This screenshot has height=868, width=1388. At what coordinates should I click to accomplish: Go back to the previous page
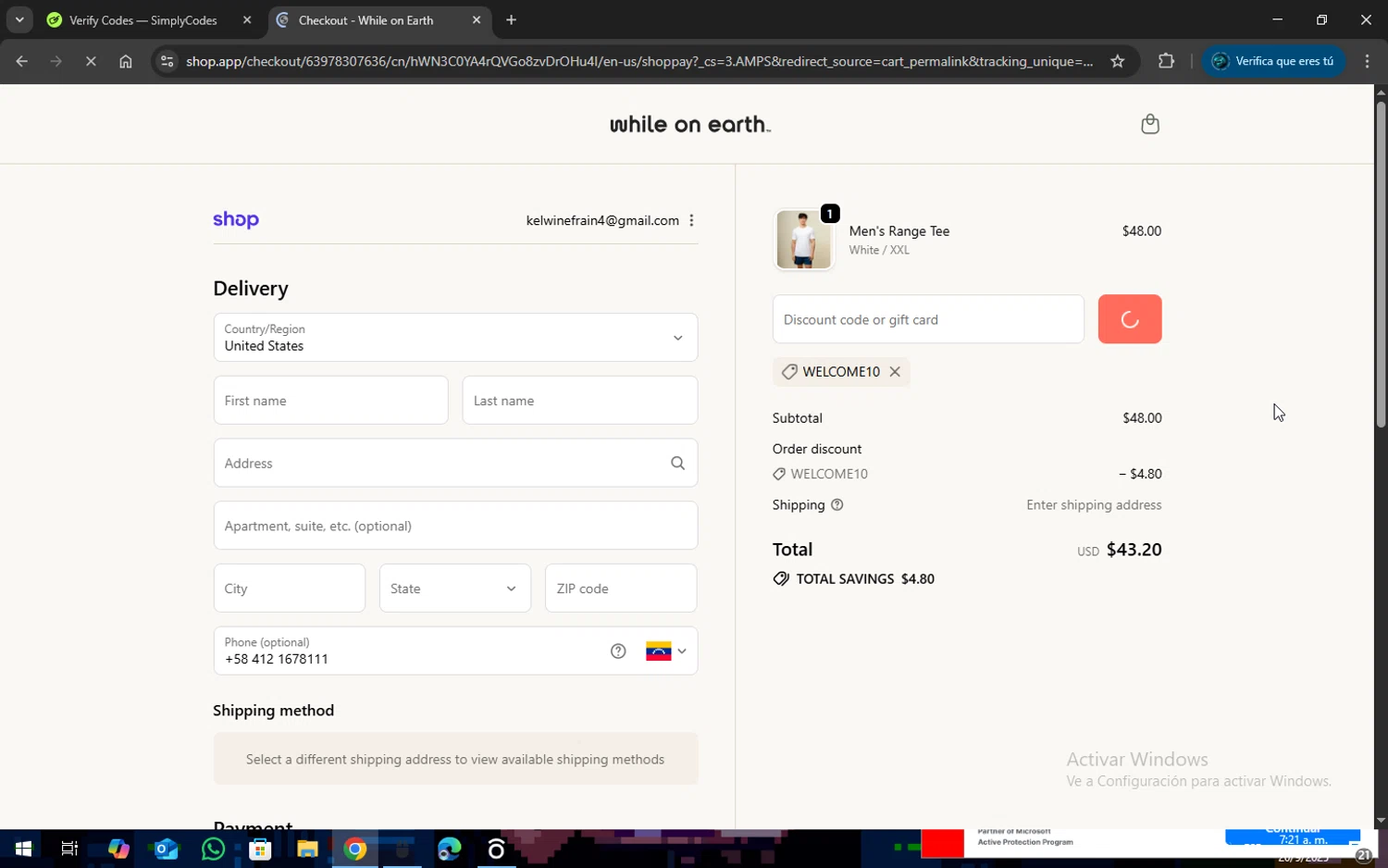(22, 61)
